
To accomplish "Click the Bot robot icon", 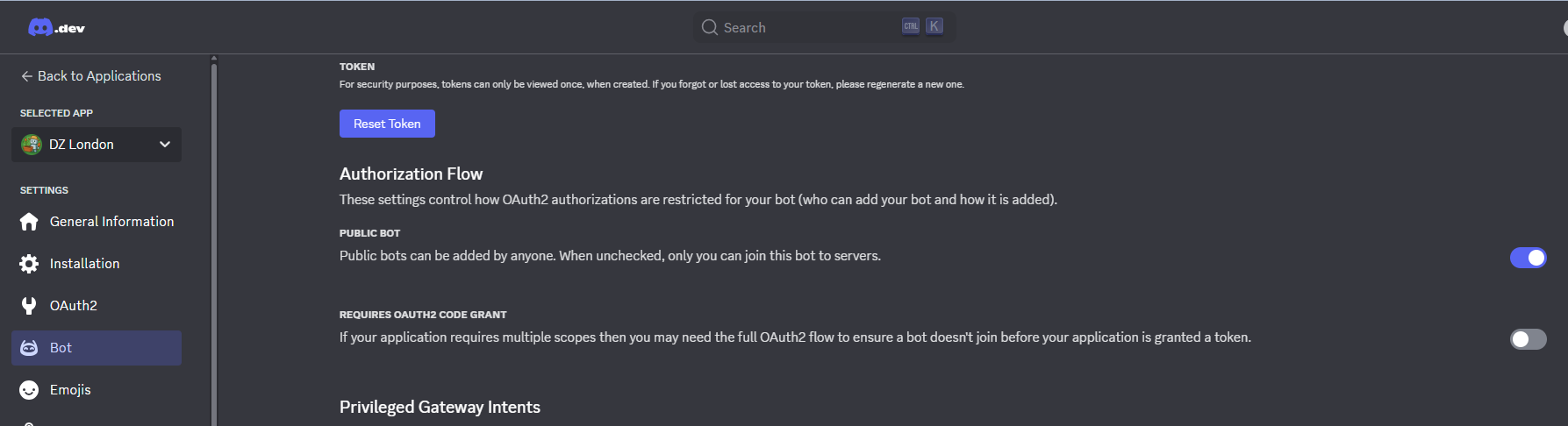I will (29, 348).
